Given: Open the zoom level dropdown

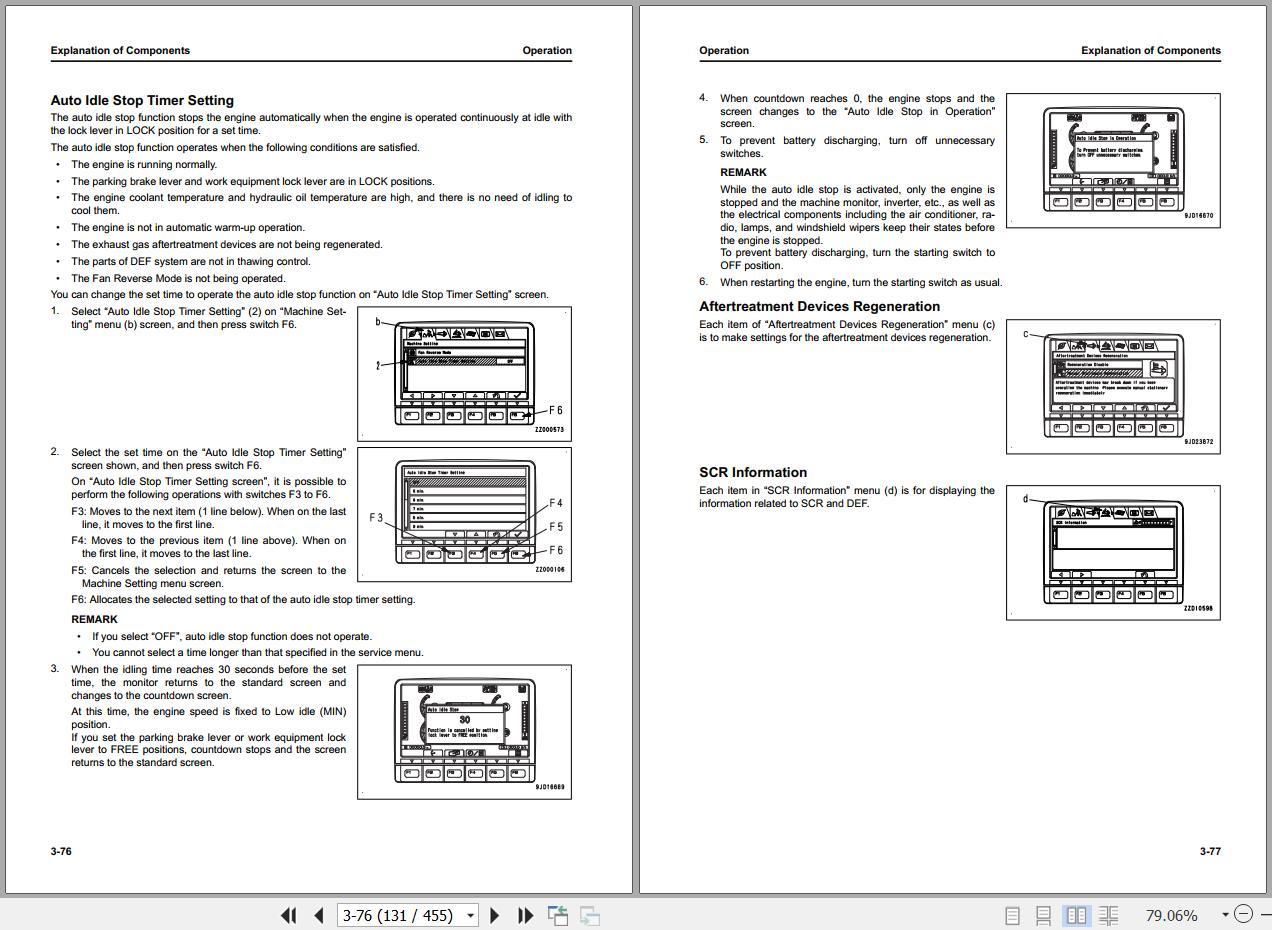Looking at the screenshot, I should click(x=1225, y=915).
